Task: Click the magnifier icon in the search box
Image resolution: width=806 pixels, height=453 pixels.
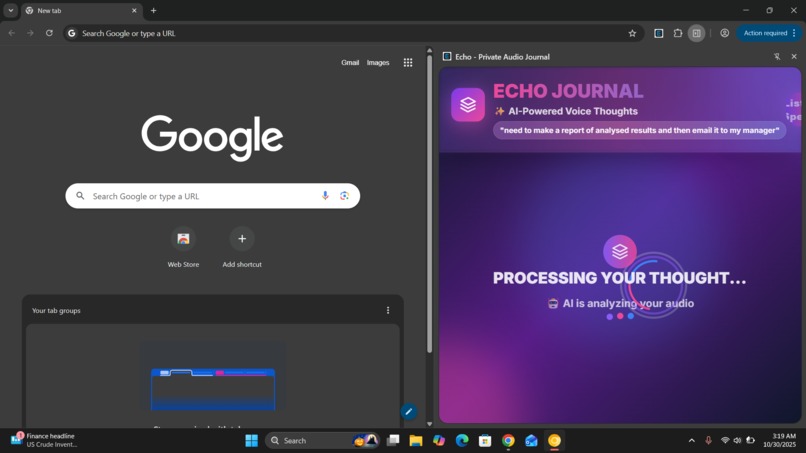Action: coord(80,196)
